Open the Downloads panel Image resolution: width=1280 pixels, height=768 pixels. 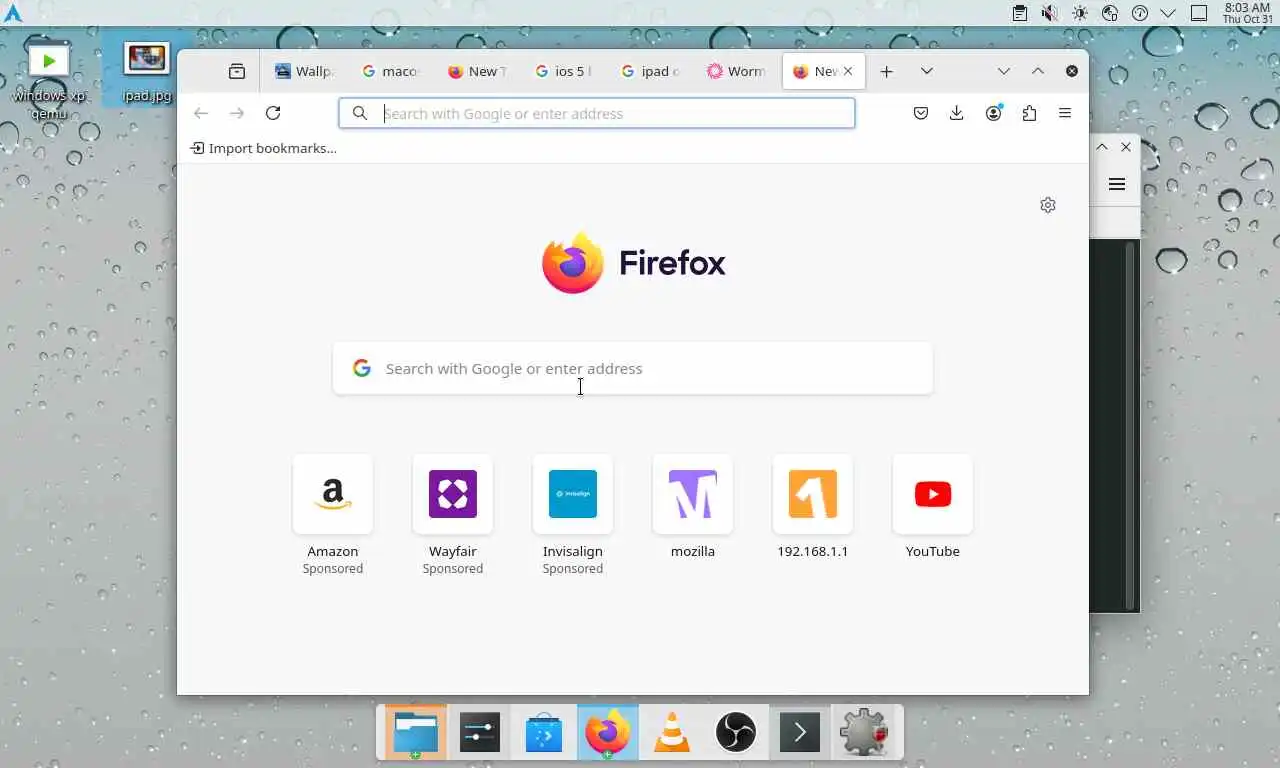point(957,113)
